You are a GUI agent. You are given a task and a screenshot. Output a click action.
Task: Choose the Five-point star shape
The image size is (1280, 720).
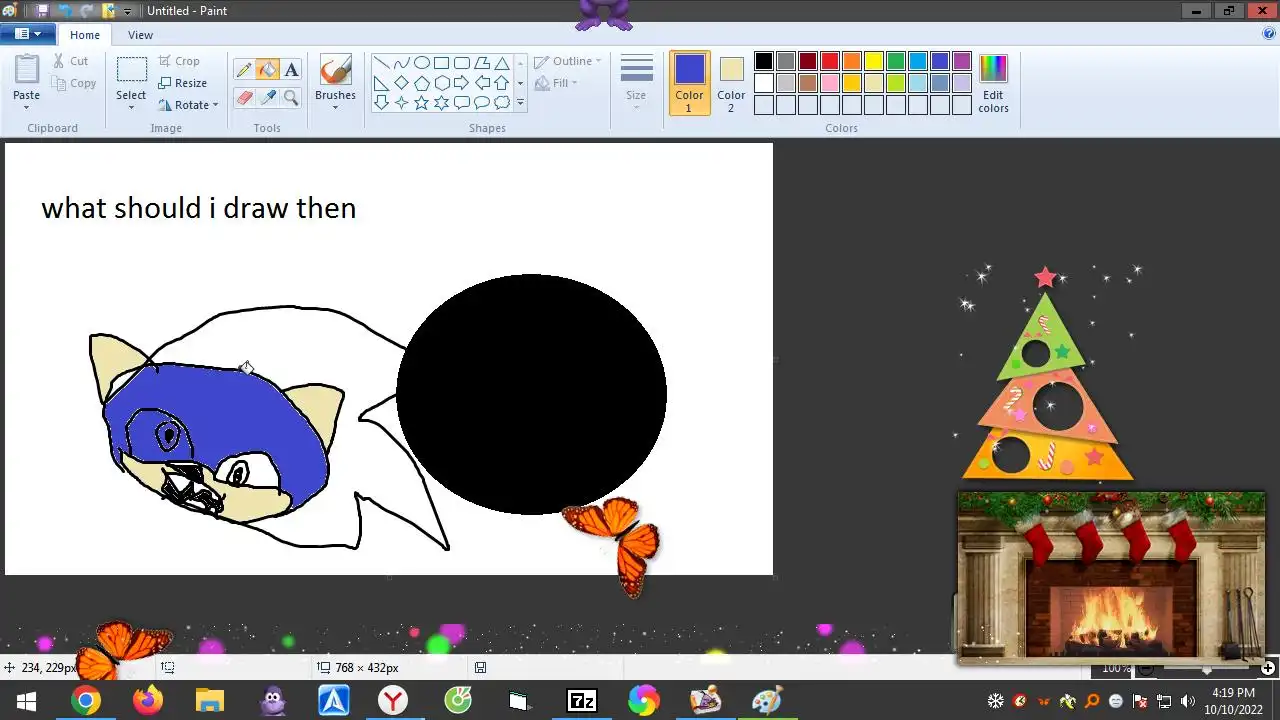point(421,102)
